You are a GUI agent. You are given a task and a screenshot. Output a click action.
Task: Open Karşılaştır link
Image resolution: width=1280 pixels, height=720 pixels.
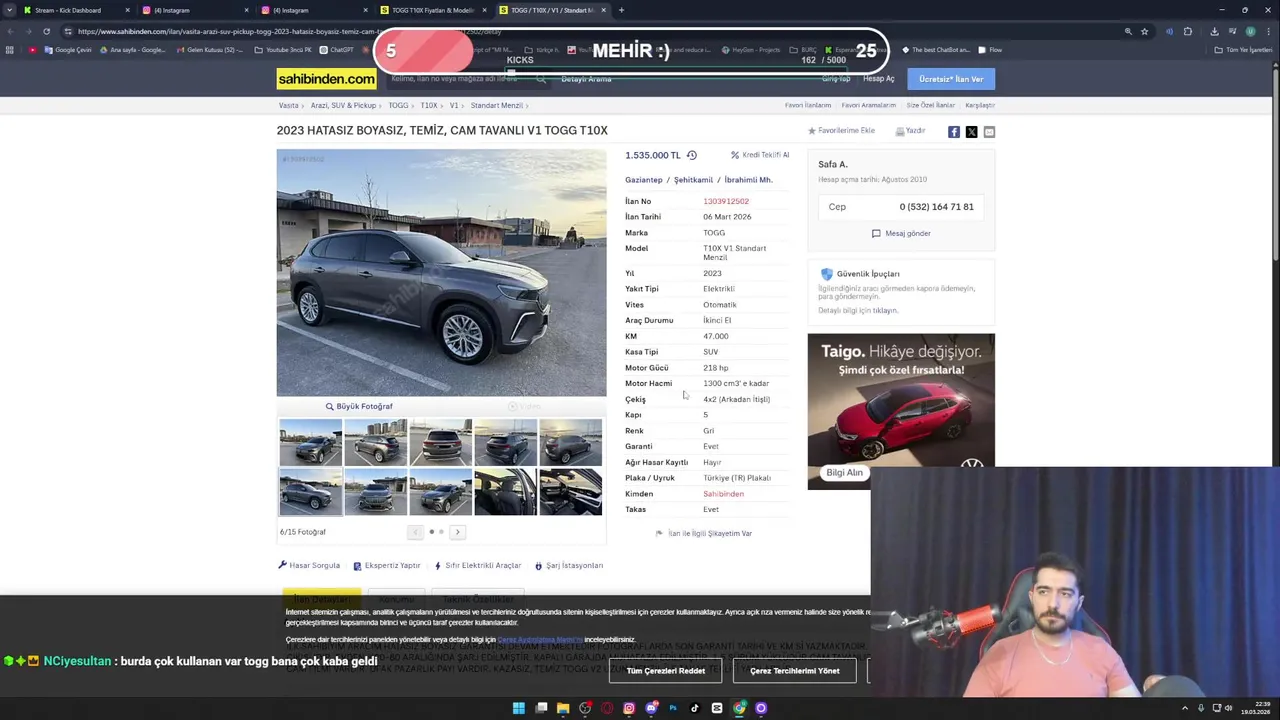click(980, 105)
